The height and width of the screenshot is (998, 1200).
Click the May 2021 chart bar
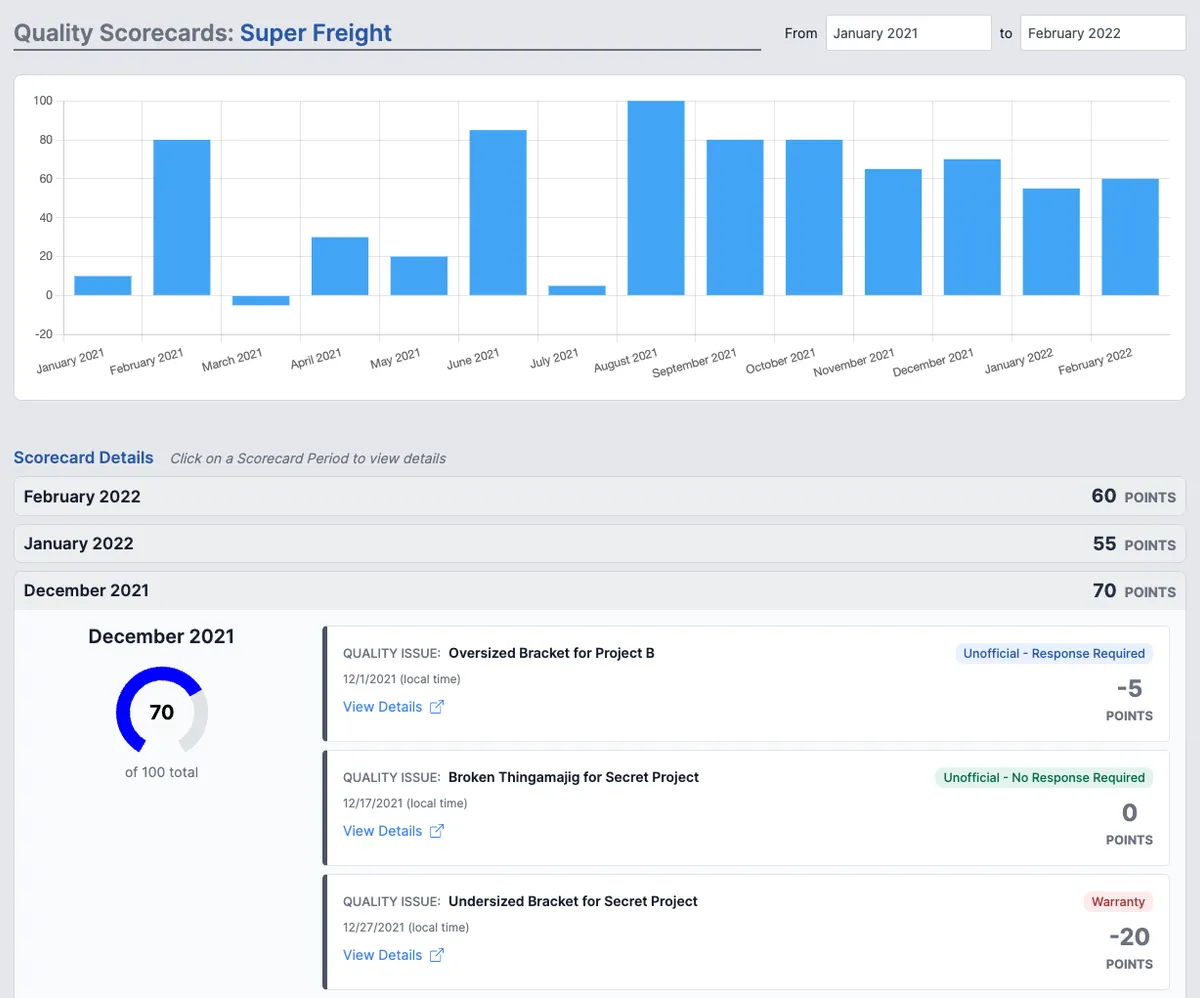click(x=419, y=276)
